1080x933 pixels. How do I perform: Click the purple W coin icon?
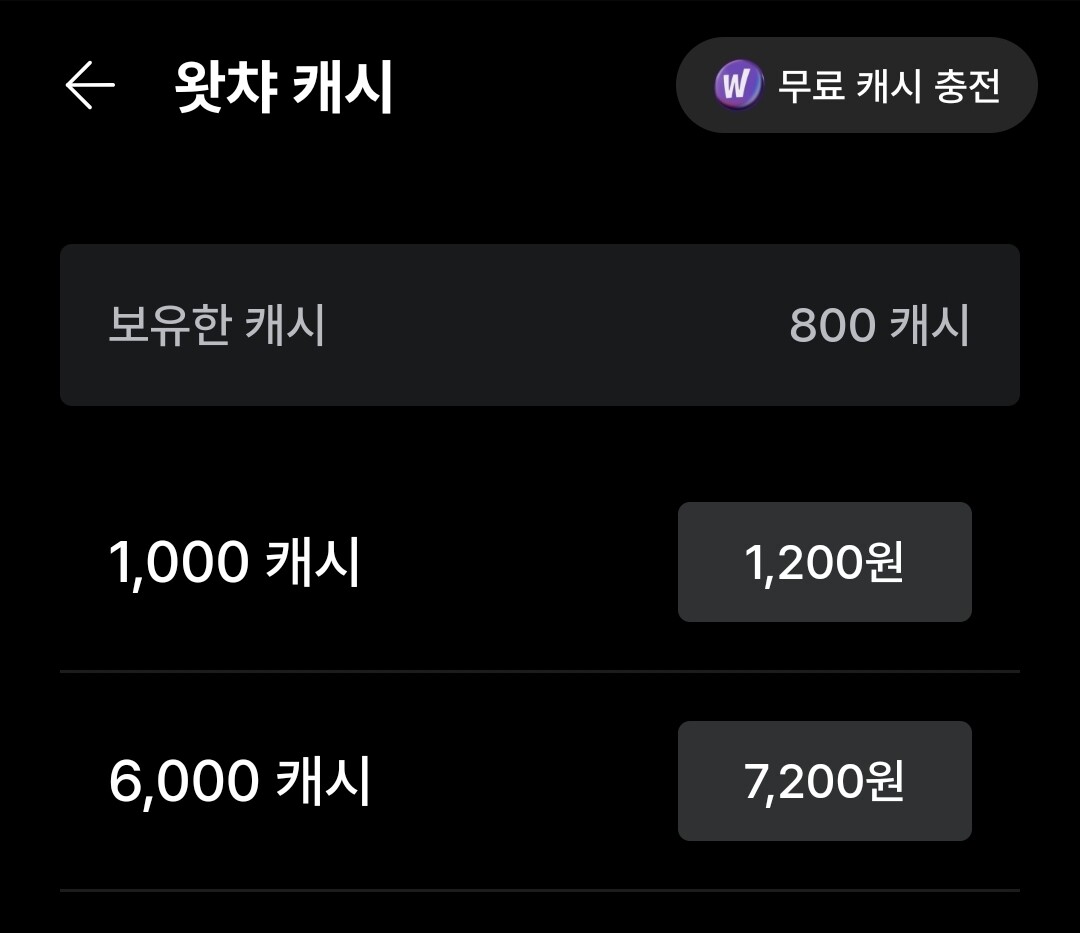click(738, 86)
